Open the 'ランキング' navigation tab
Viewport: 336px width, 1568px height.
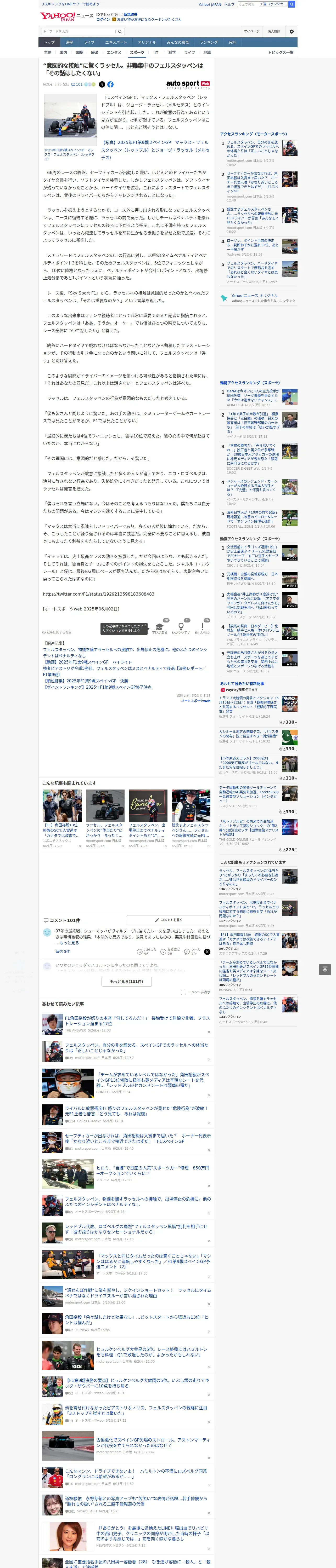209,43
